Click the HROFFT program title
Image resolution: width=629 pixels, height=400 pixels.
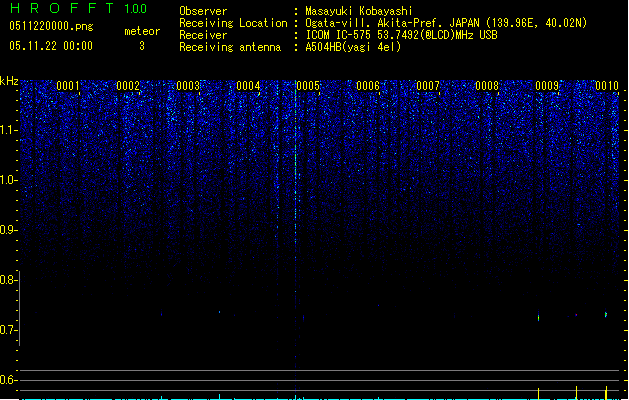pyautogui.click(x=62, y=8)
